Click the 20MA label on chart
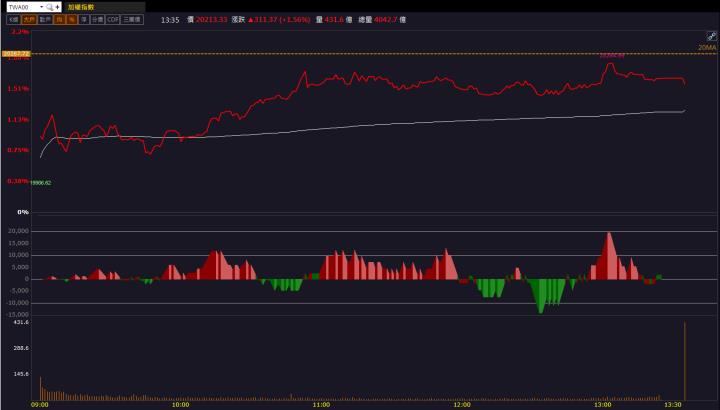The height and width of the screenshot is (410, 720). 707,47
